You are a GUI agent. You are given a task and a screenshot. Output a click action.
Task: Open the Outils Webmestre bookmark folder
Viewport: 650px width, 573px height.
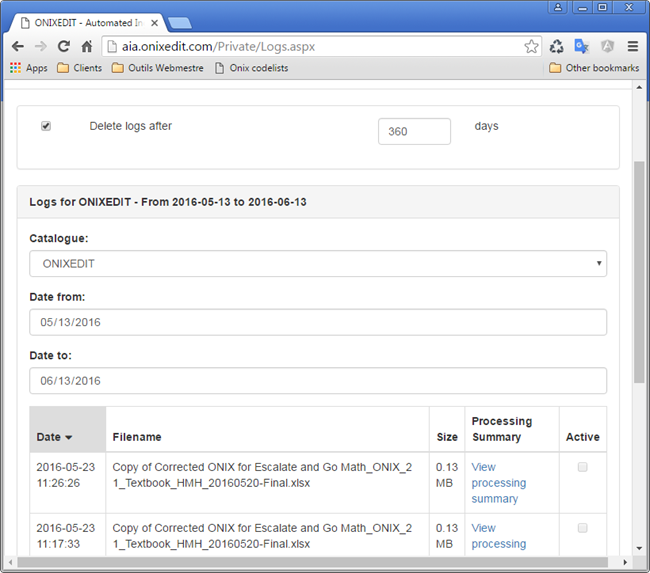pos(158,68)
